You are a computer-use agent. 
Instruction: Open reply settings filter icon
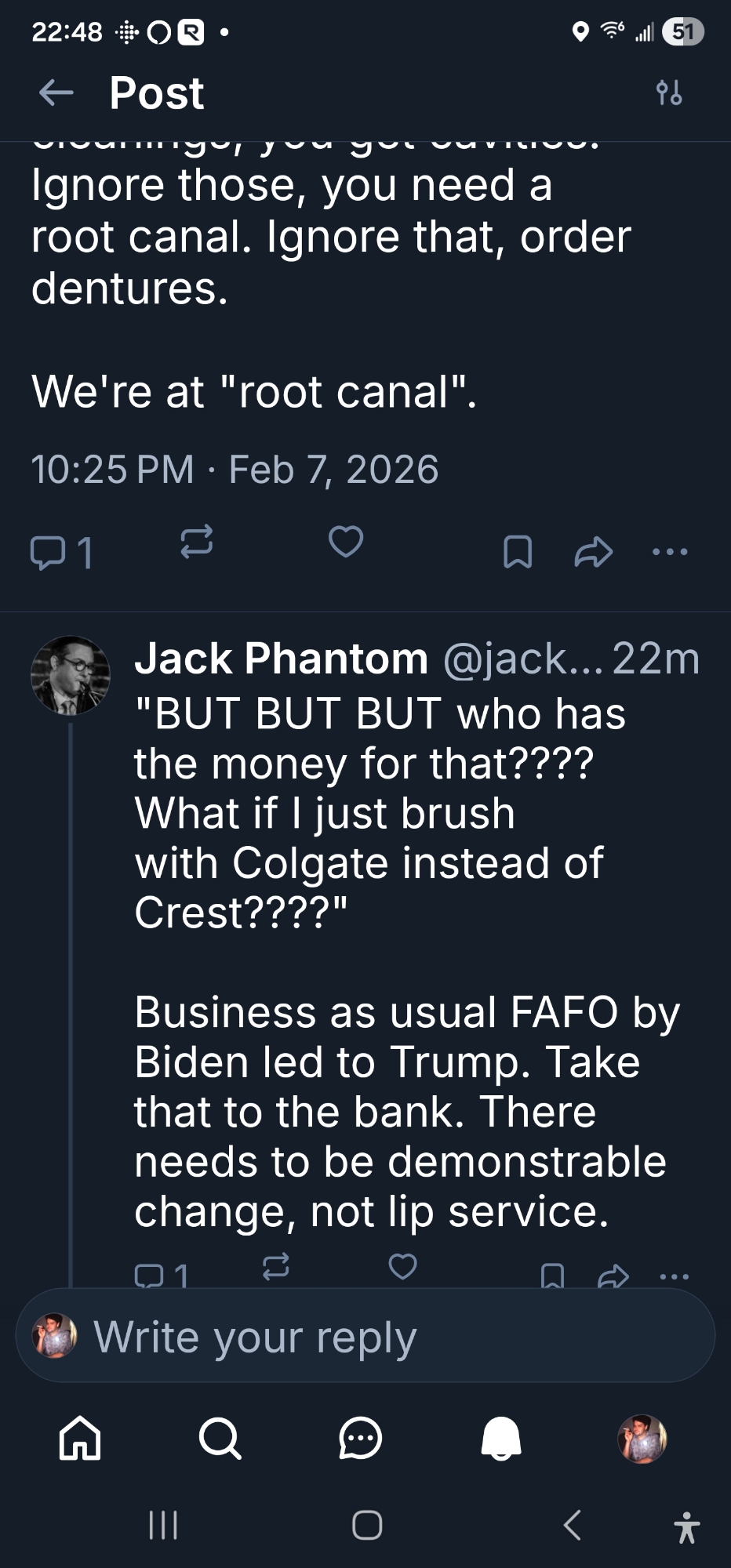click(x=669, y=93)
